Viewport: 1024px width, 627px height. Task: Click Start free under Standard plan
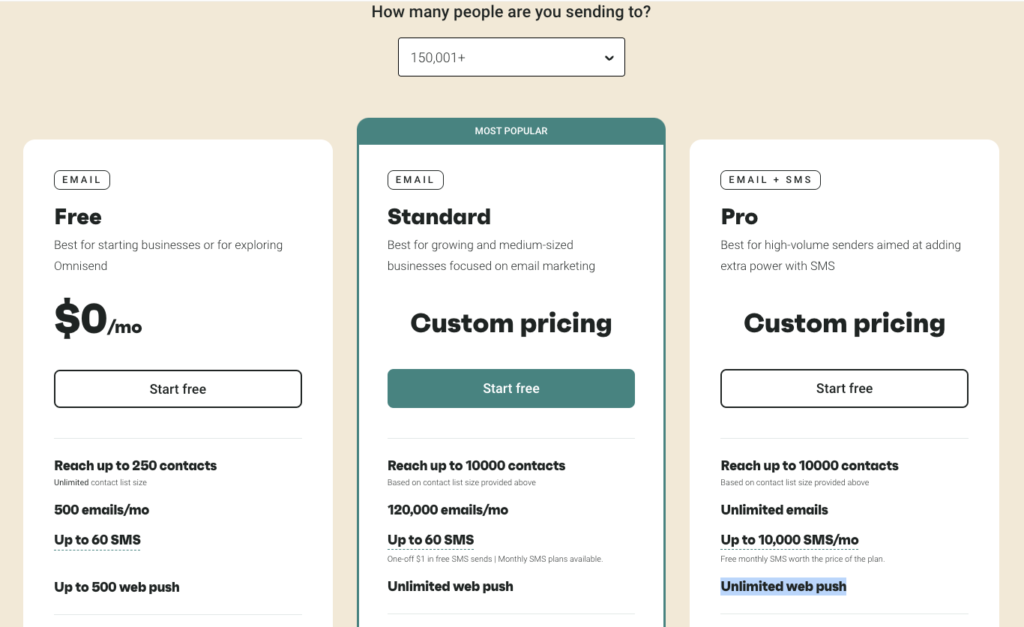(x=511, y=389)
